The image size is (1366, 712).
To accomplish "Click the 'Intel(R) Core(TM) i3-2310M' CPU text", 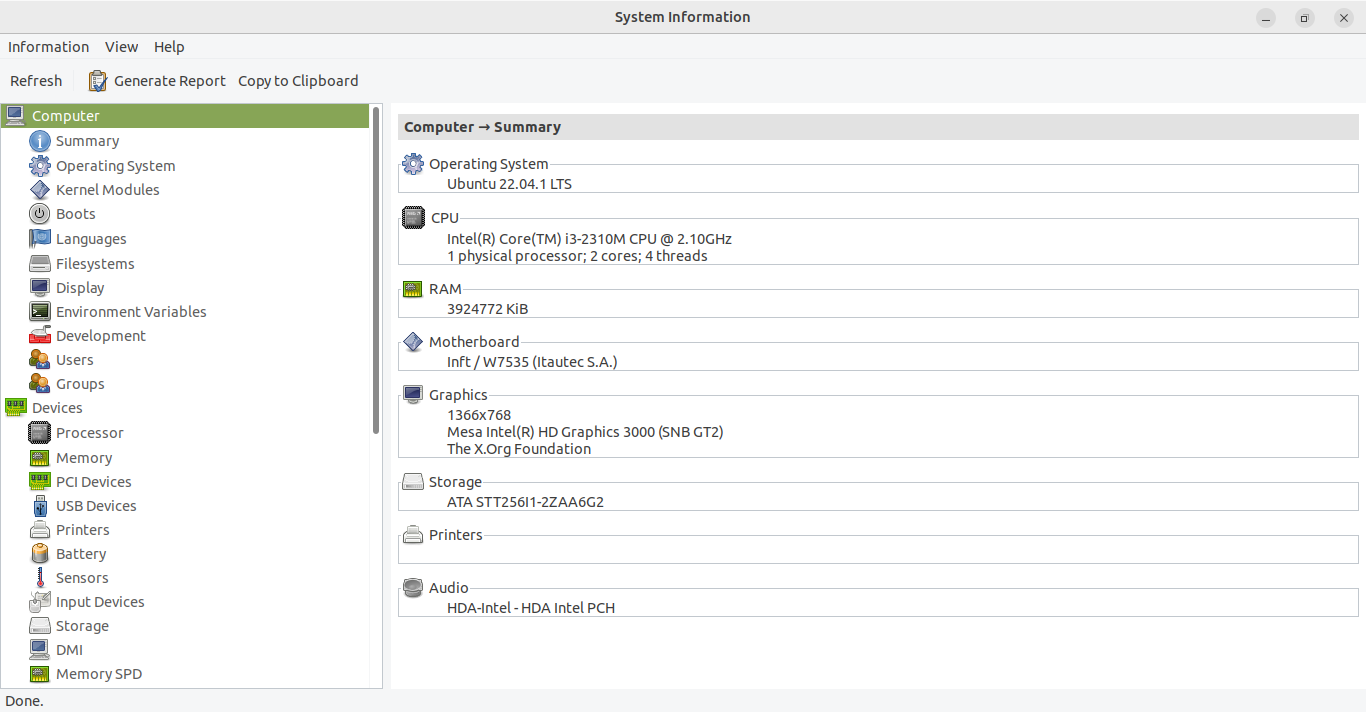I will pyautogui.click(x=589, y=239).
